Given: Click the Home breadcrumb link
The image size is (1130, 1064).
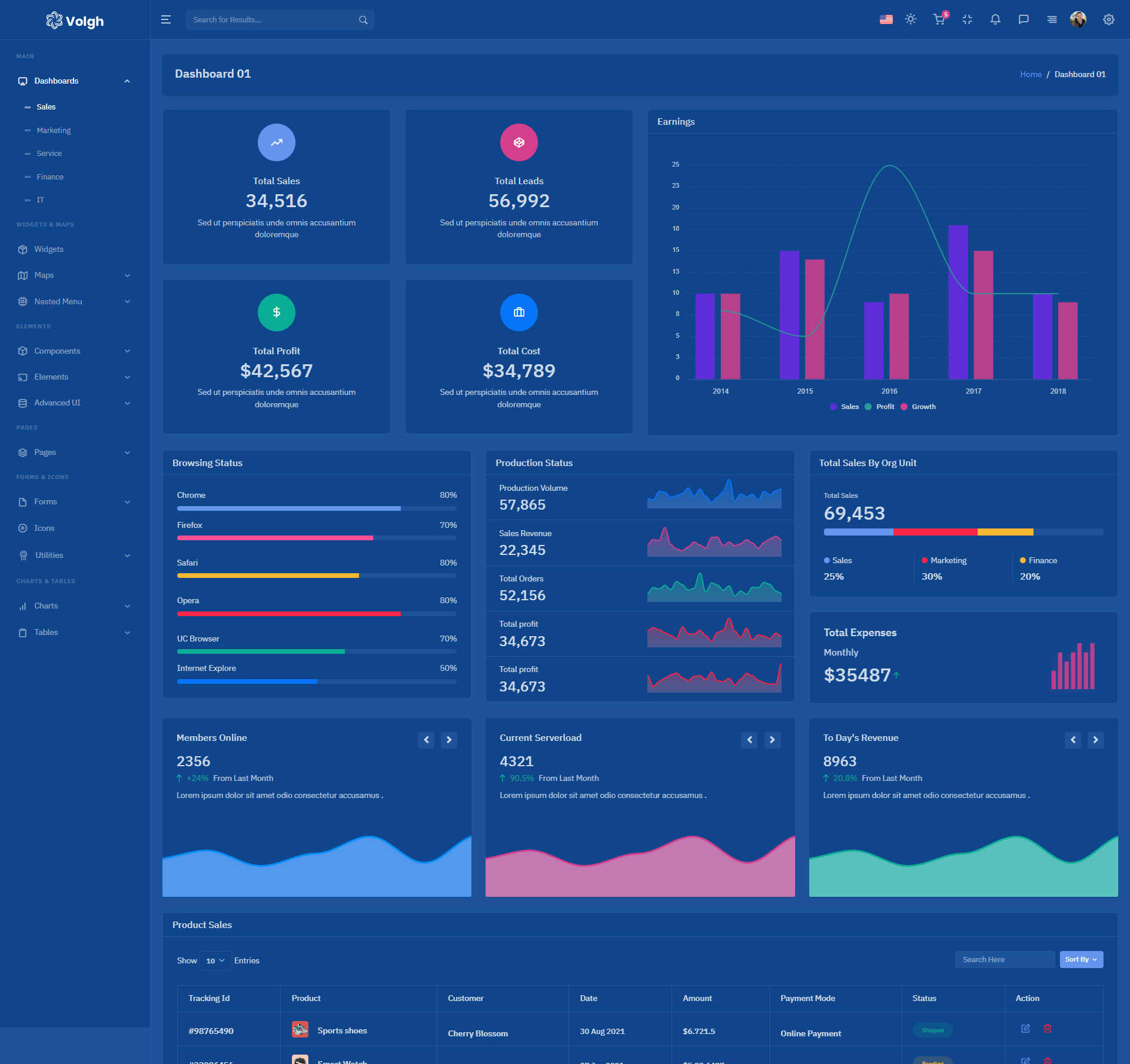Looking at the screenshot, I should point(1030,74).
